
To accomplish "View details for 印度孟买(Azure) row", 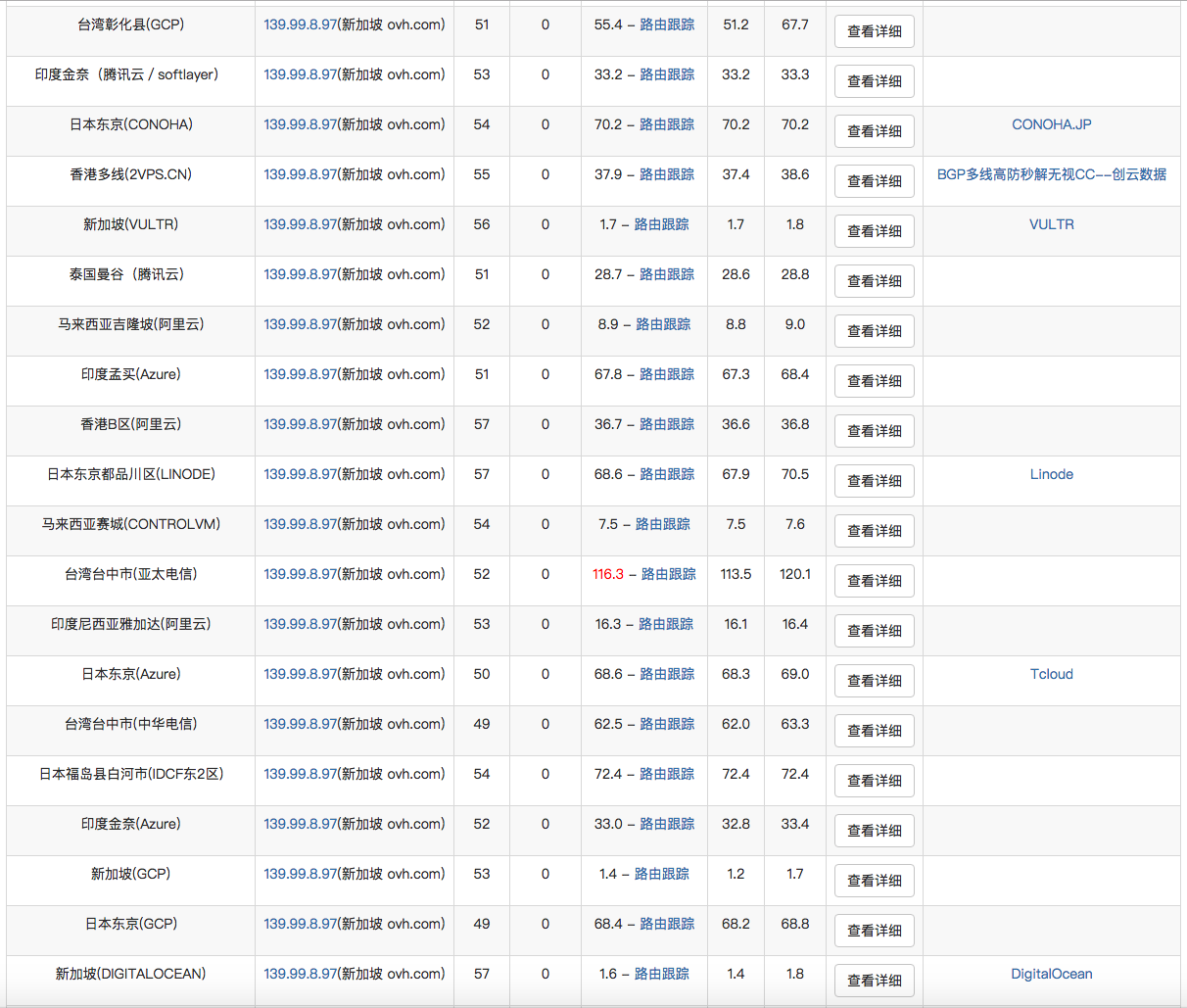I will 874,381.
